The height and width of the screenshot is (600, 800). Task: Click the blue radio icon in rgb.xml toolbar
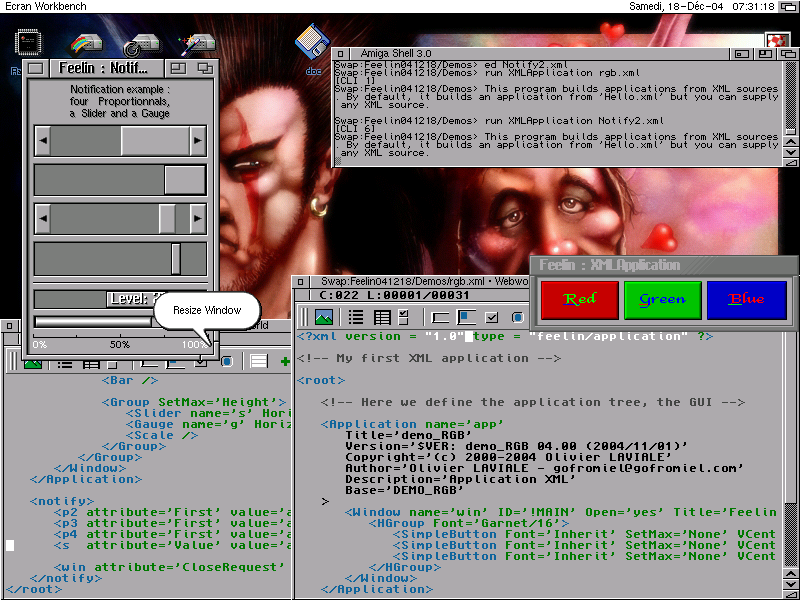tap(518, 317)
